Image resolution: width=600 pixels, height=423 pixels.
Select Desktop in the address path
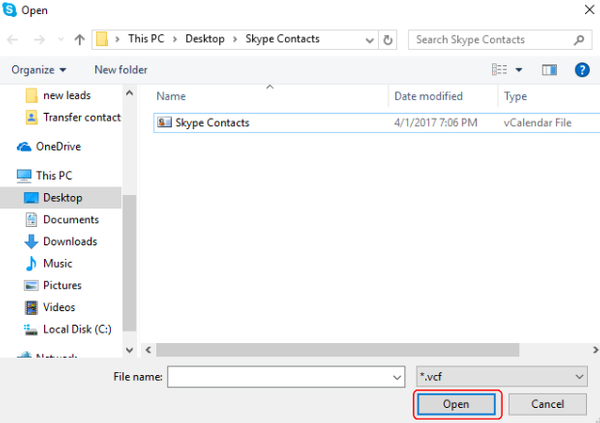(205, 39)
